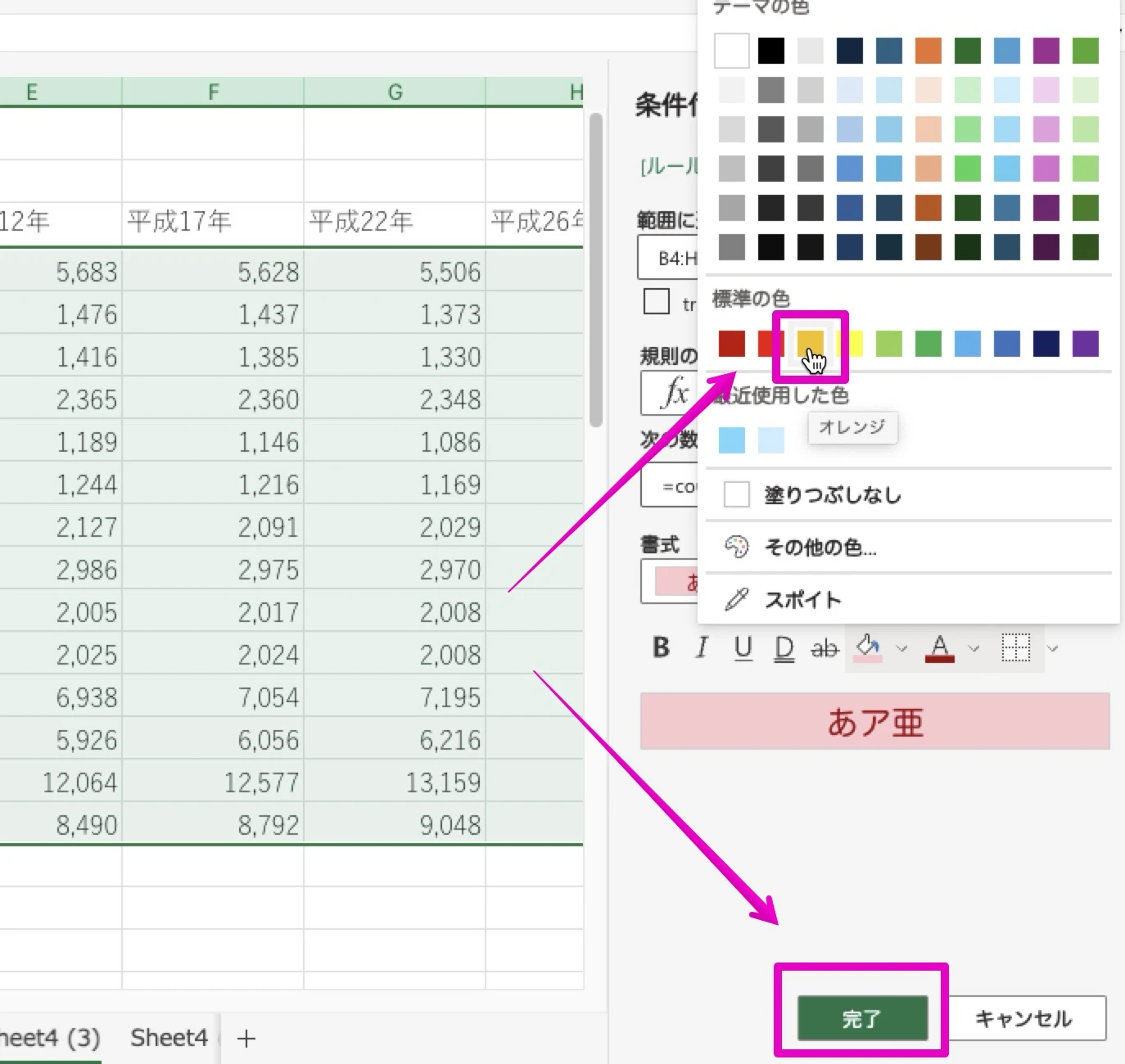
Task: Open the font color dropdown arrow
Action: [x=974, y=648]
